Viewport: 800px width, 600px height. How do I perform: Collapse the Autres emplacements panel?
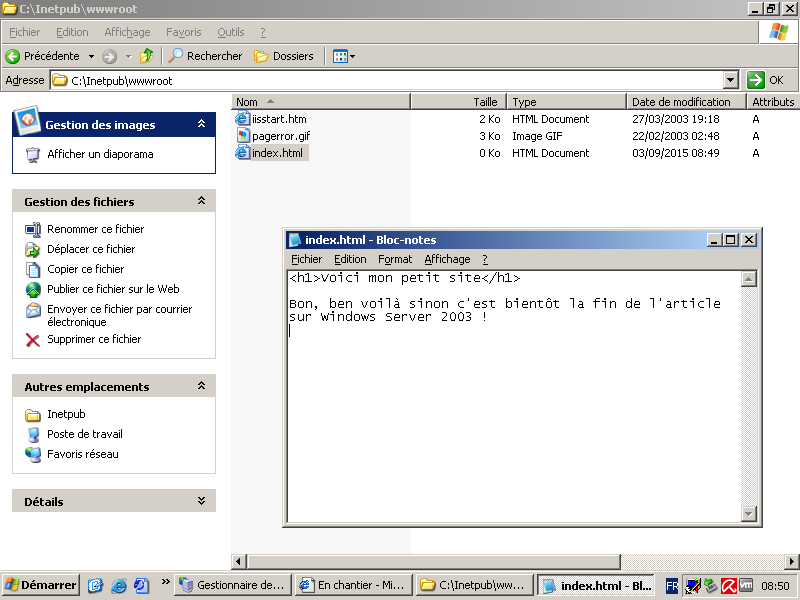click(201, 386)
